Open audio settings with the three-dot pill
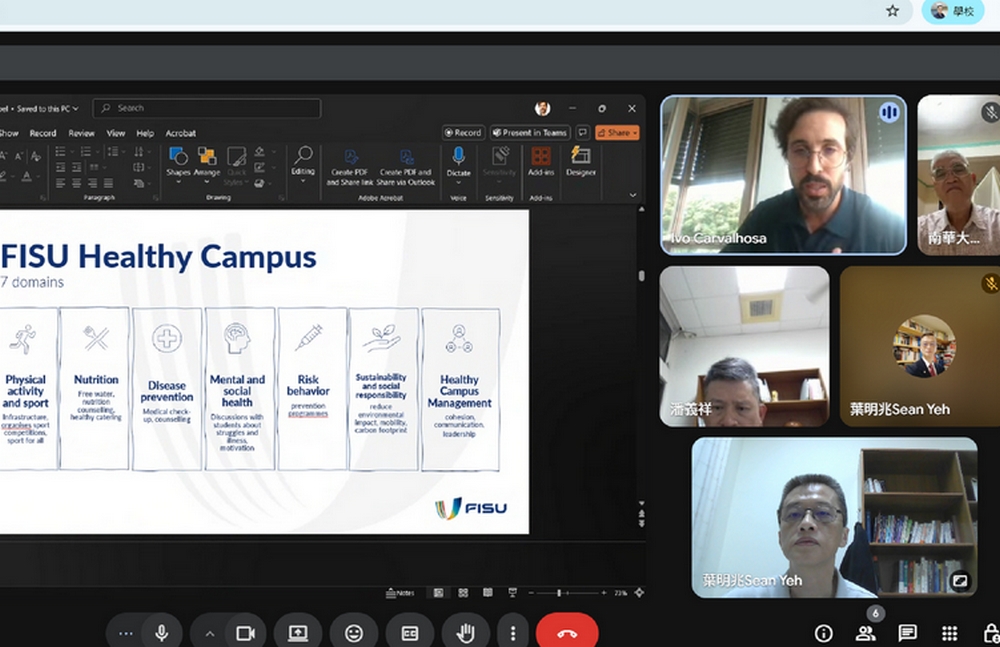 [126, 633]
